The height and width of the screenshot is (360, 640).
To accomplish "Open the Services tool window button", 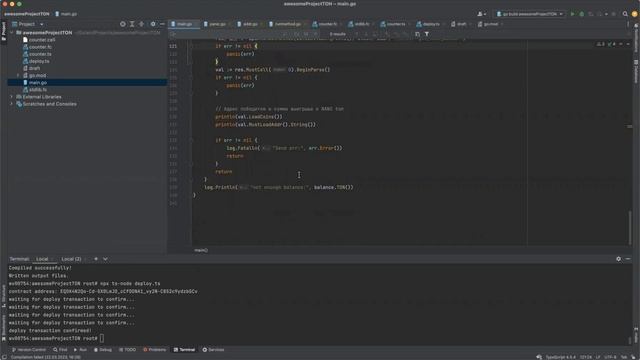I will [213, 350].
